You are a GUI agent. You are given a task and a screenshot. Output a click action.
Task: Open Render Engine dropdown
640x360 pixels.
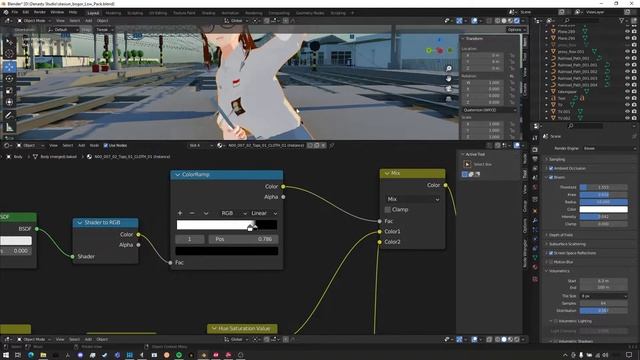609,149
